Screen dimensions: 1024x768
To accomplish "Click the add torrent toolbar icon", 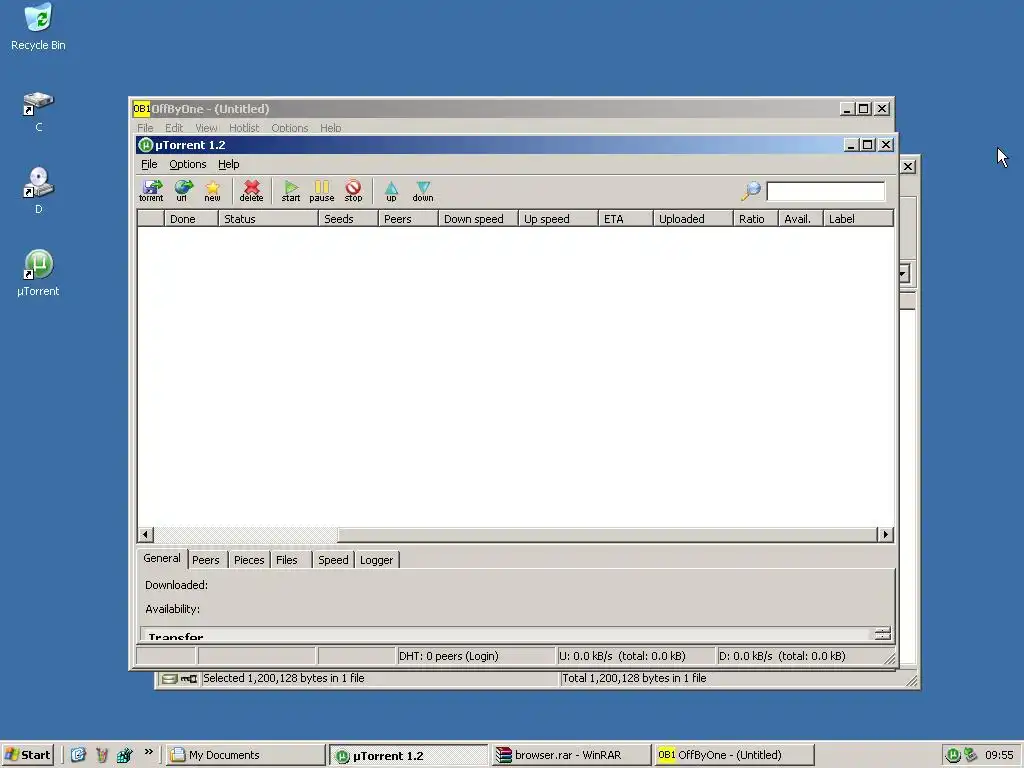I will pyautogui.click(x=151, y=191).
